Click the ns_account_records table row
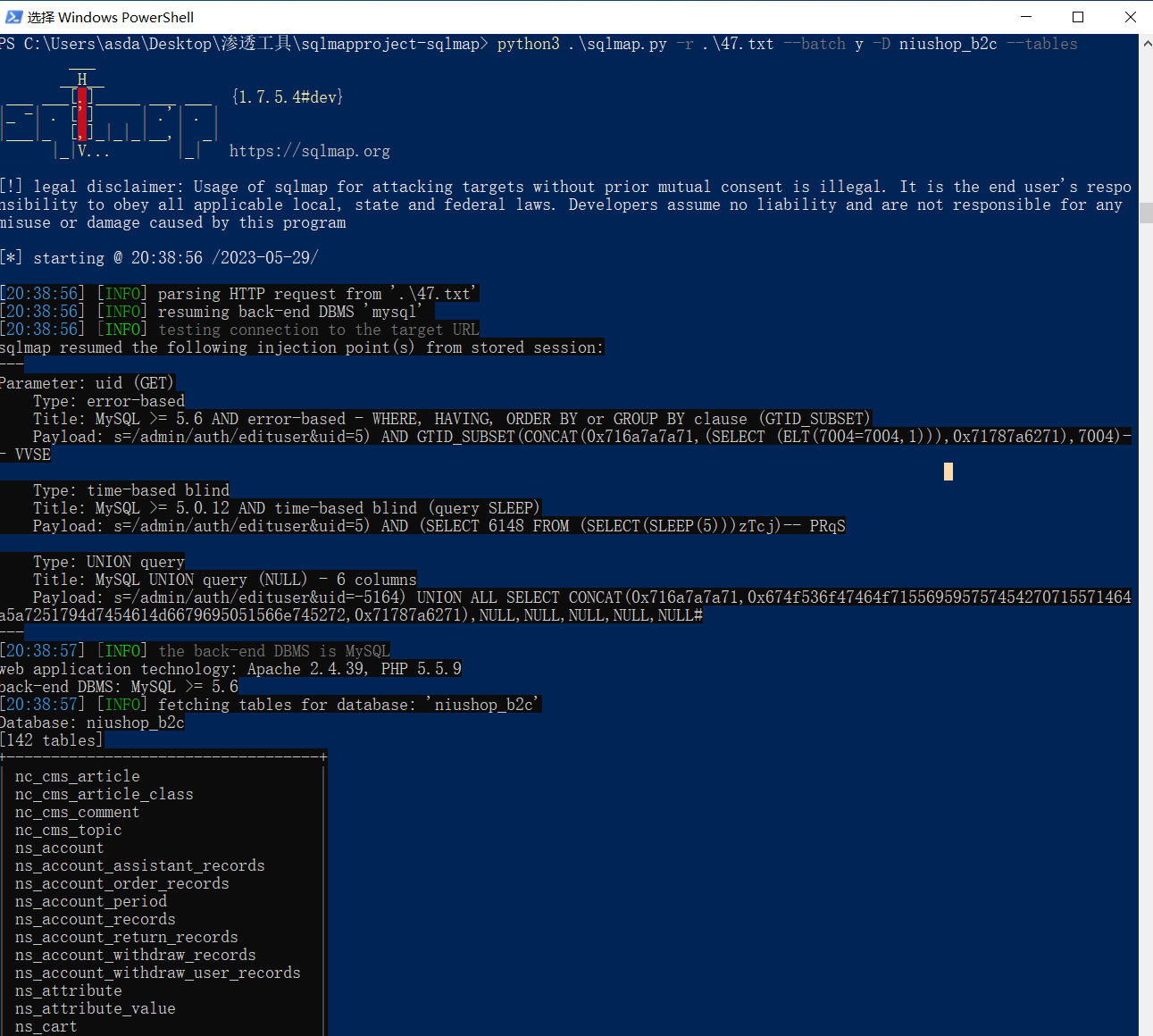Screen dimensions: 1153x1036 [96, 919]
